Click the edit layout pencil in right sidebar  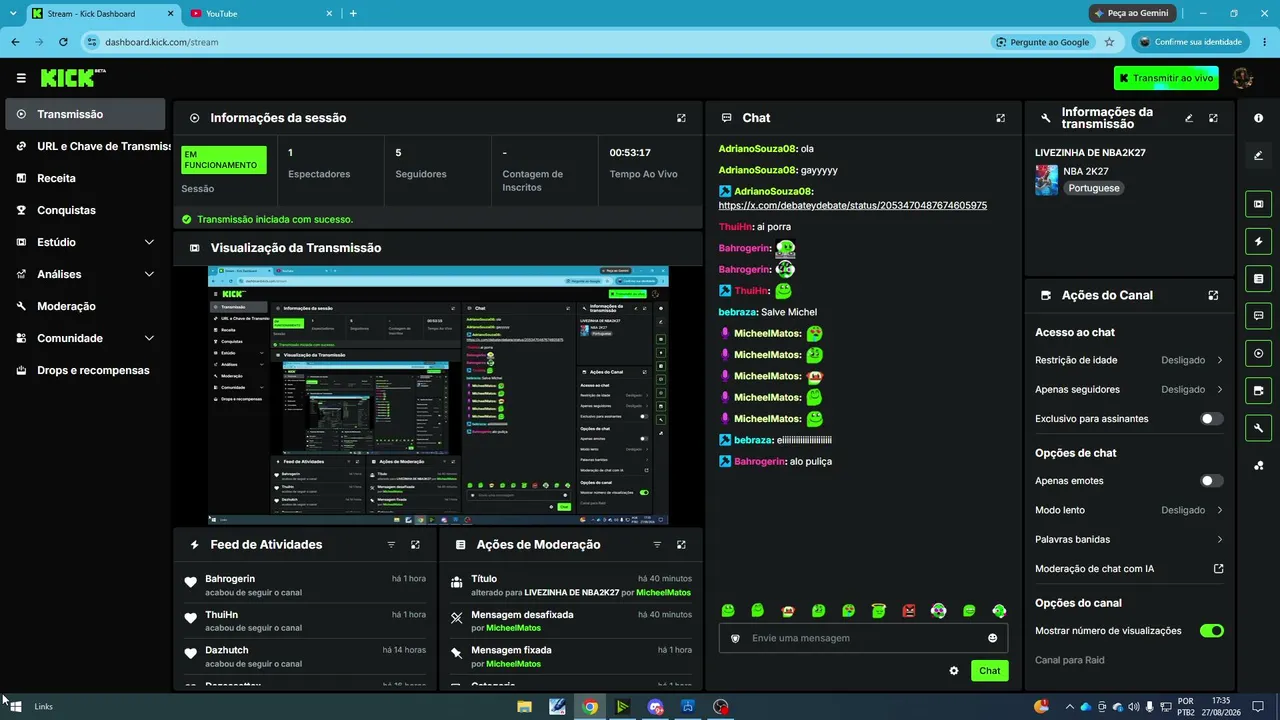pos(1258,155)
